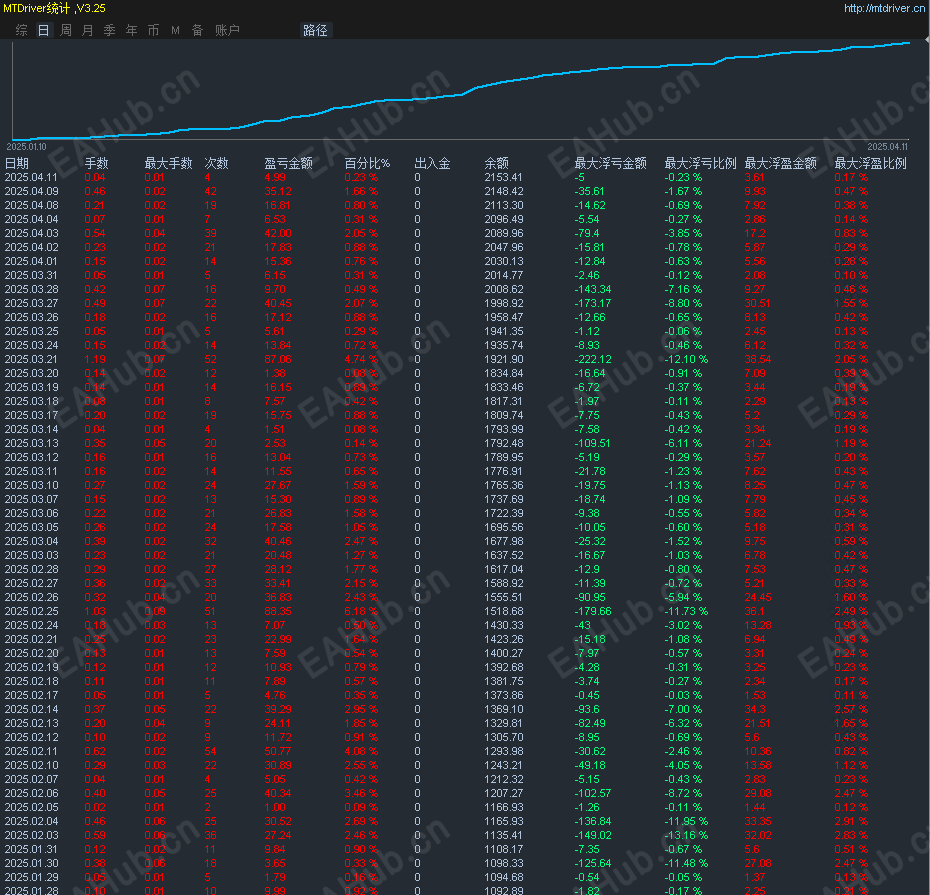Click the 路径 path button
The width and height of the screenshot is (930, 895).
[x=315, y=30]
